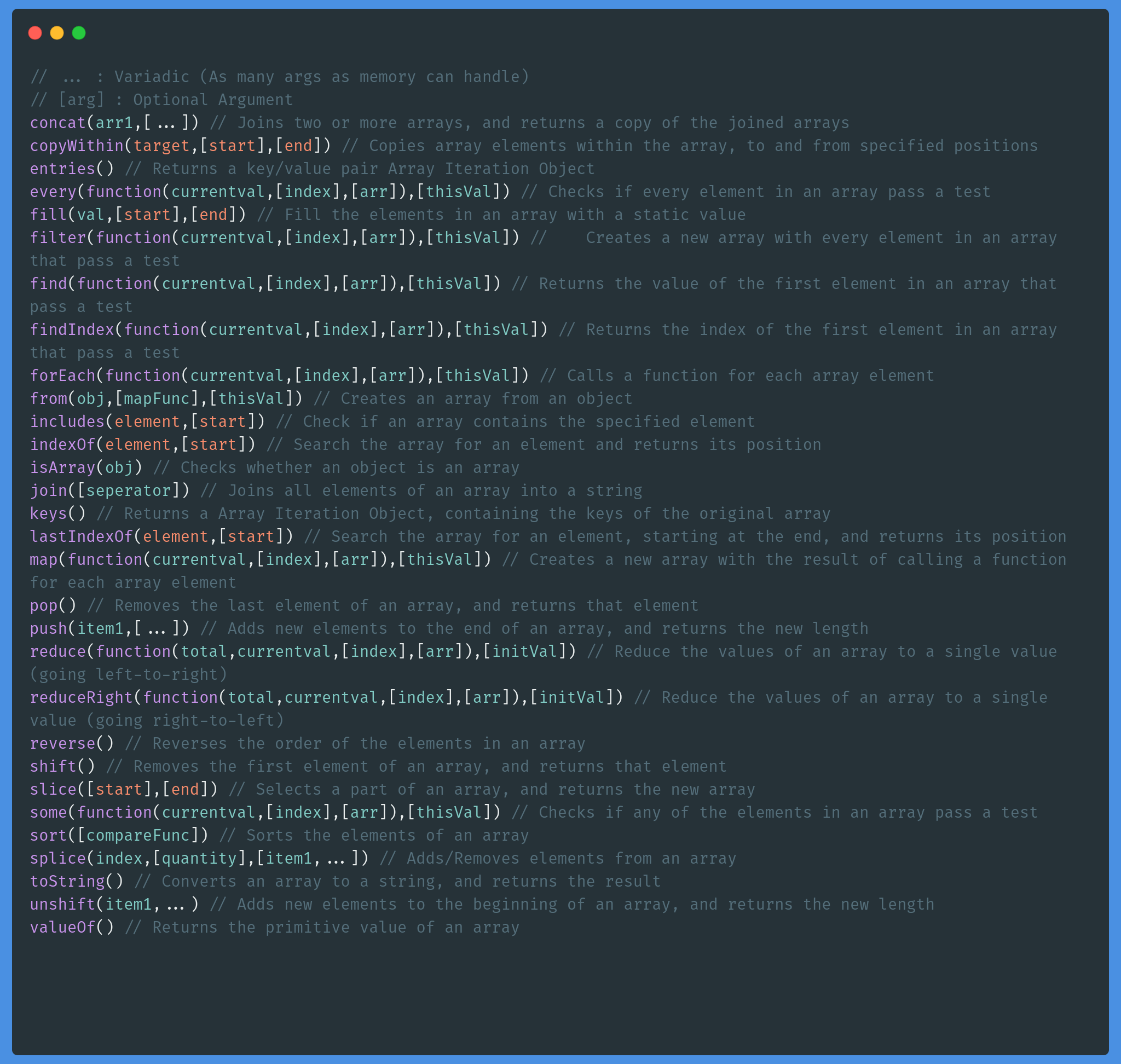Image resolution: width=1121 pixels, height=1064 pixels.
Task: Click the entries method name
Action: [x=62, y=169]
